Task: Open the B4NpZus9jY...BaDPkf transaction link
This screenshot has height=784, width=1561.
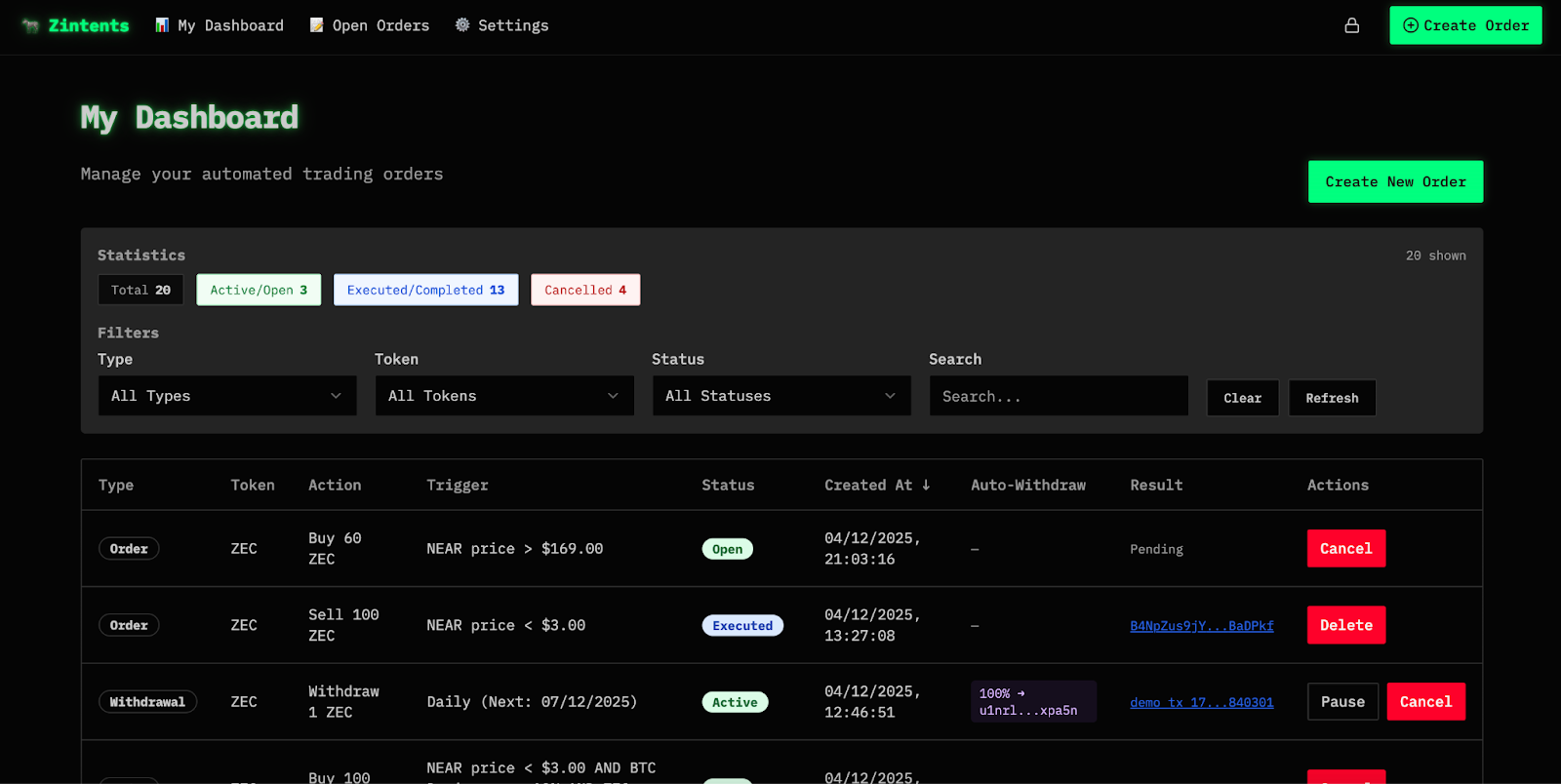Action: click(x=1201, y=626)
